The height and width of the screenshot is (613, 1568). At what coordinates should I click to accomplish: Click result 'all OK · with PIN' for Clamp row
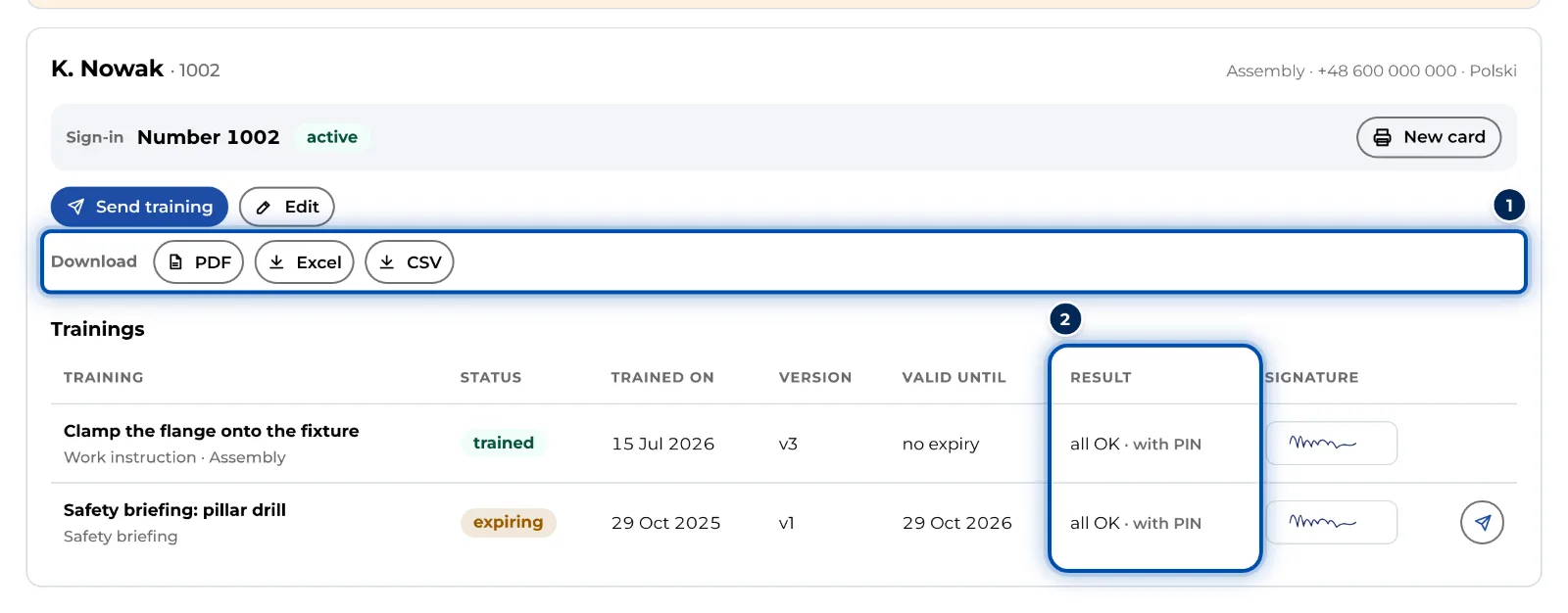(x=1136, y=444)
